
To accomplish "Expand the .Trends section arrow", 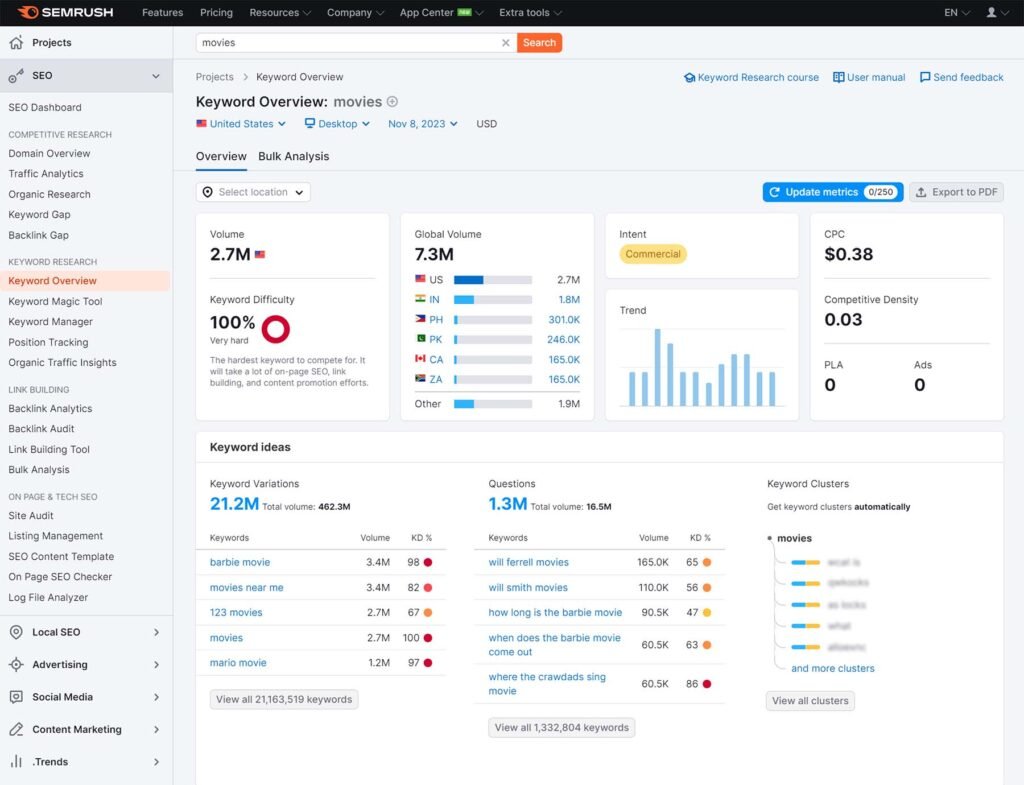I will point(156,761).
